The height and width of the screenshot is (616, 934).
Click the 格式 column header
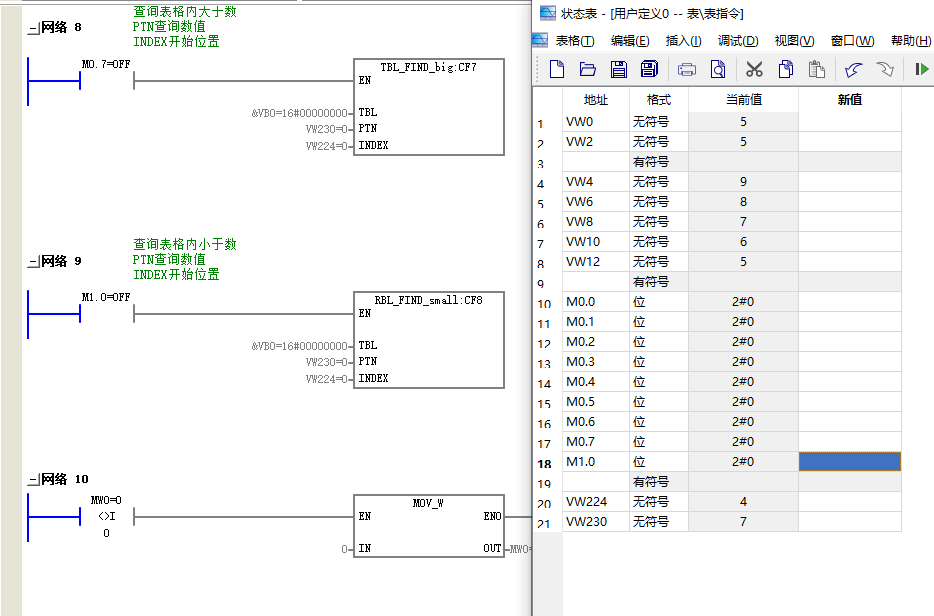pos(659,99)
